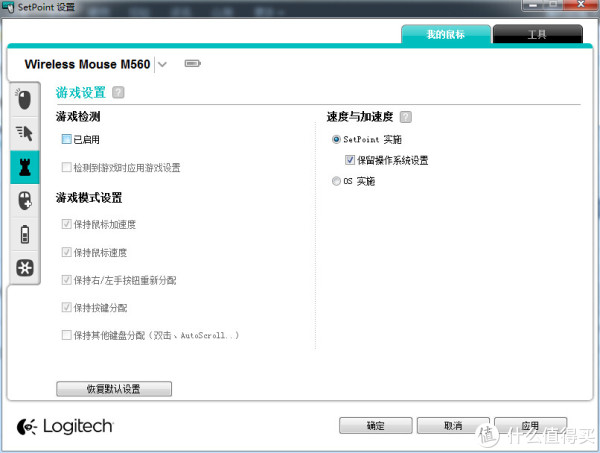Select the chess rook game settings icon

25,167
